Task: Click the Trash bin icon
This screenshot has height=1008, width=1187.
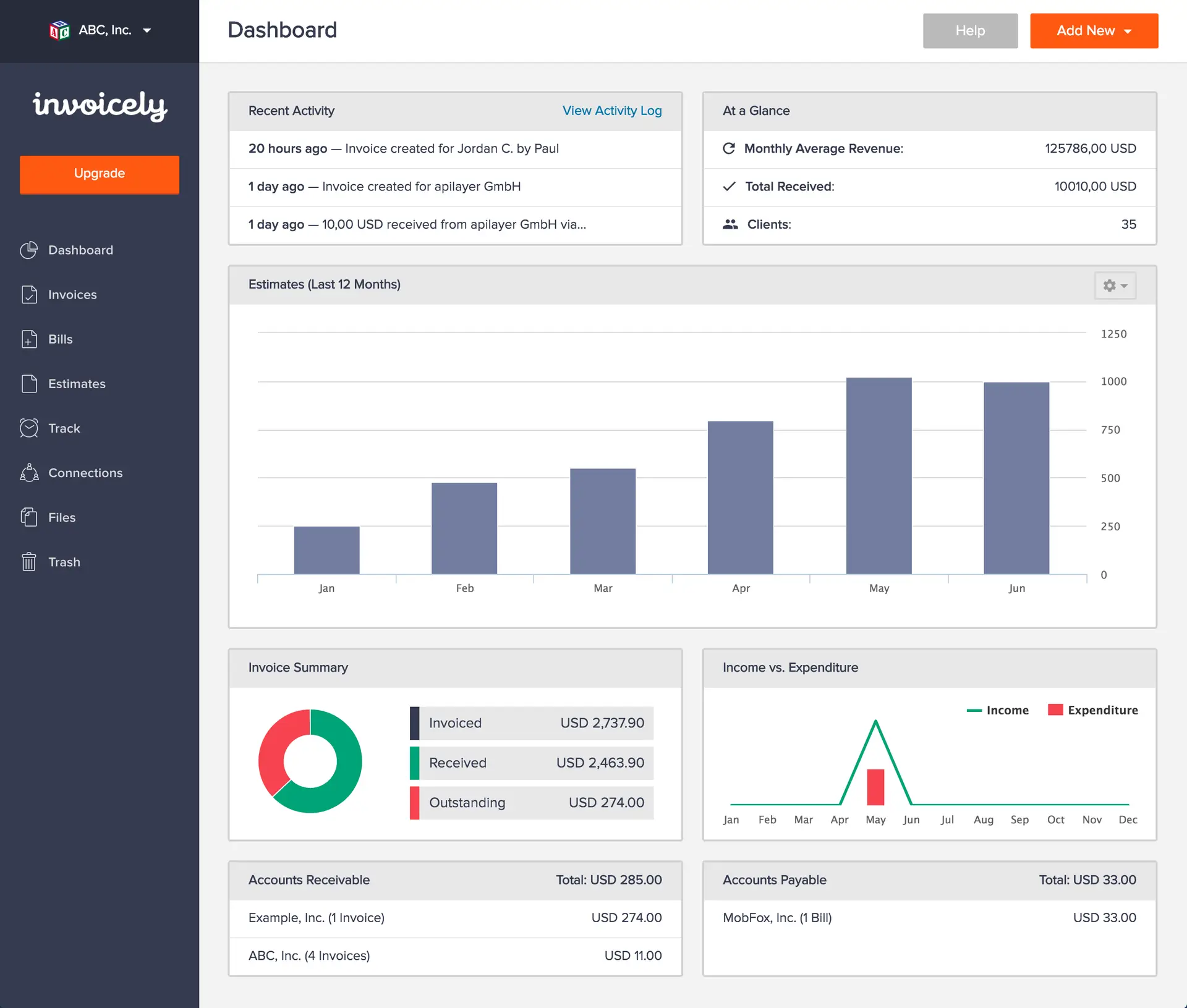Action: coord(29,562)
